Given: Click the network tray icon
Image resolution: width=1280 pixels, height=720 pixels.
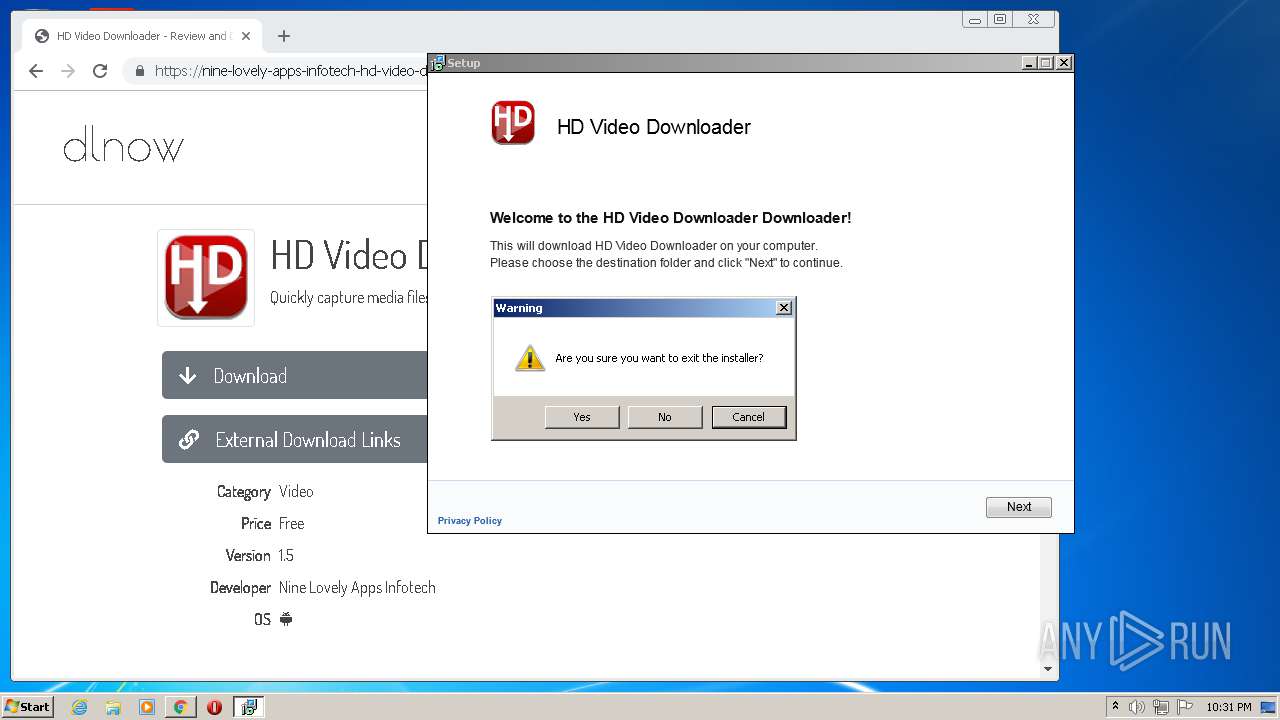Looking at the screenshot, I should pos(1161,707).
